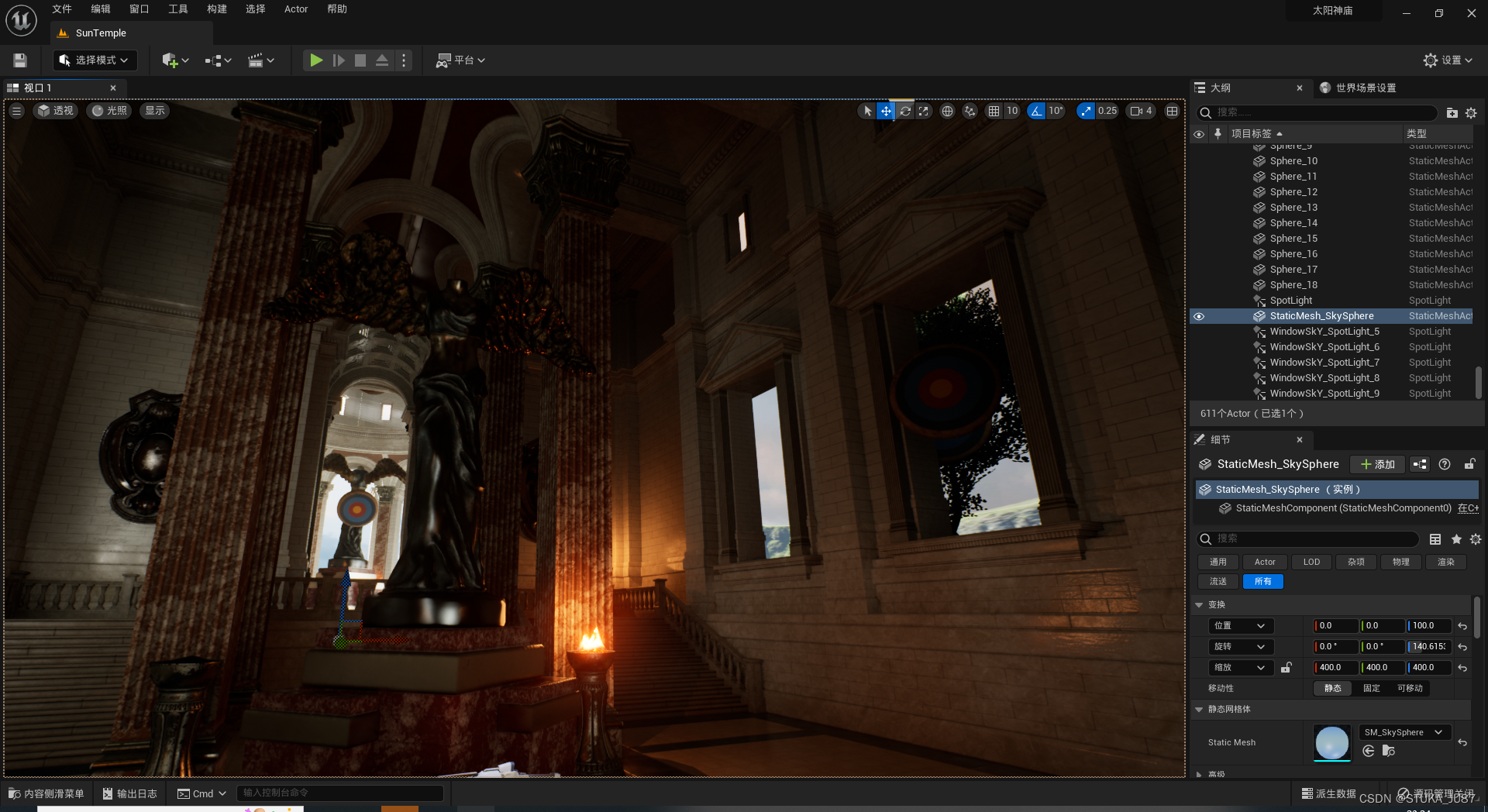Open the 设置 settings dropdown
This screenshot has width=1488, height=812.
point(1448,60)
